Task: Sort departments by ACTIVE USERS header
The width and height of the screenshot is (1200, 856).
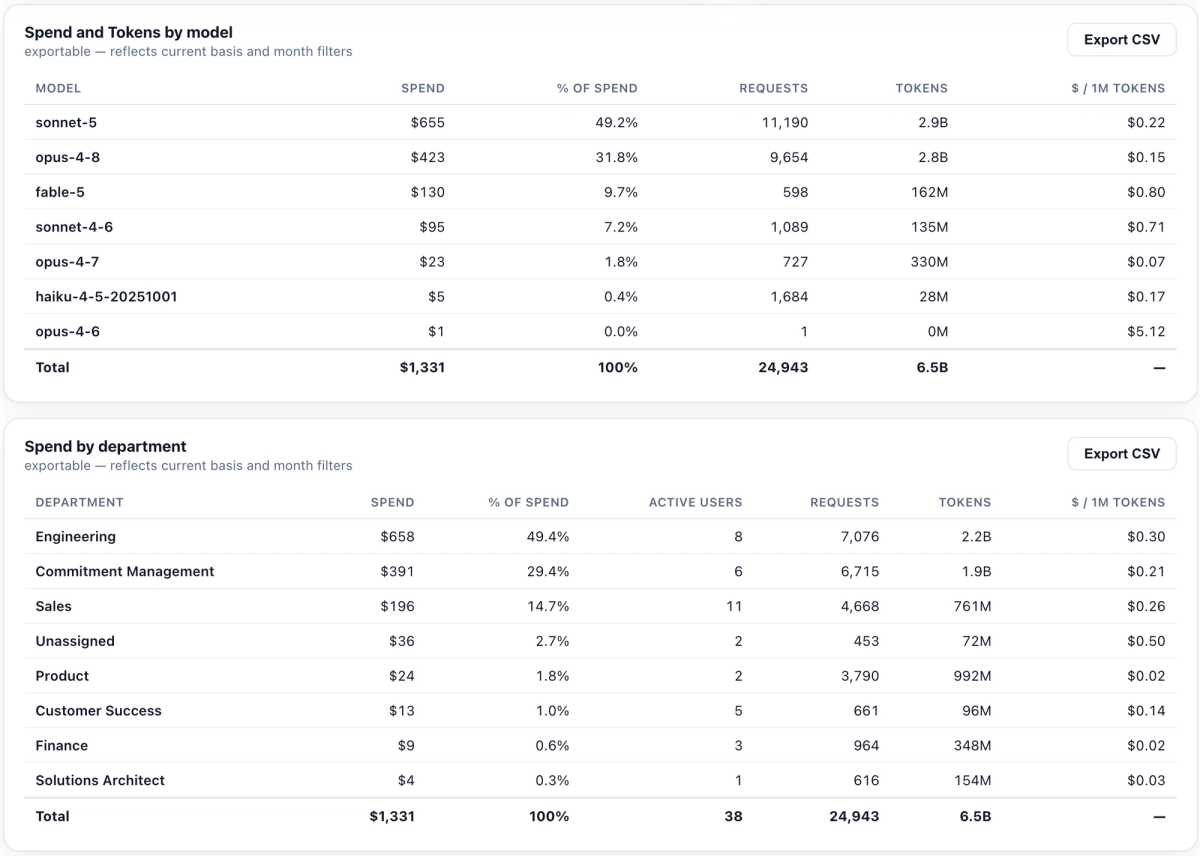Action: click(x=696, y=502)
